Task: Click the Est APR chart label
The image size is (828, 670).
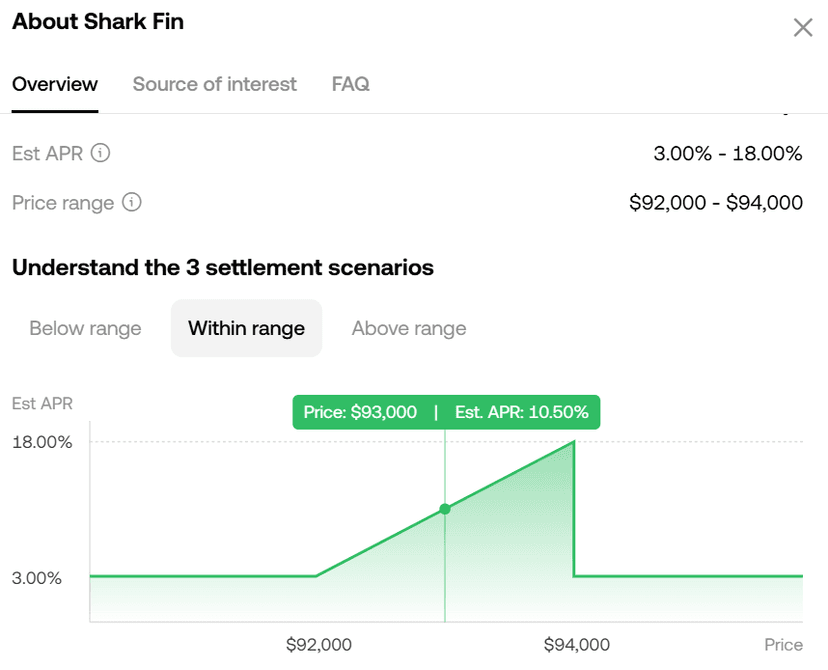Action: (42, 403)
